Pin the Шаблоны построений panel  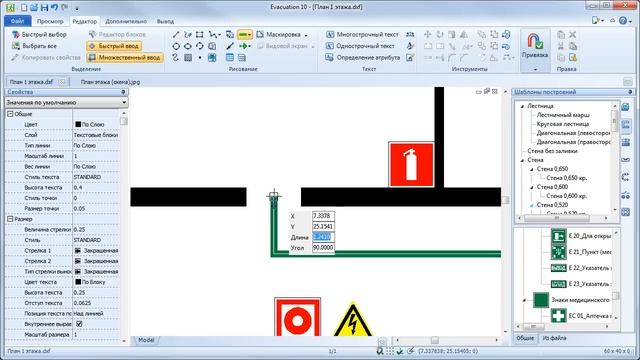pyautogui.click(x=630, y=92)
